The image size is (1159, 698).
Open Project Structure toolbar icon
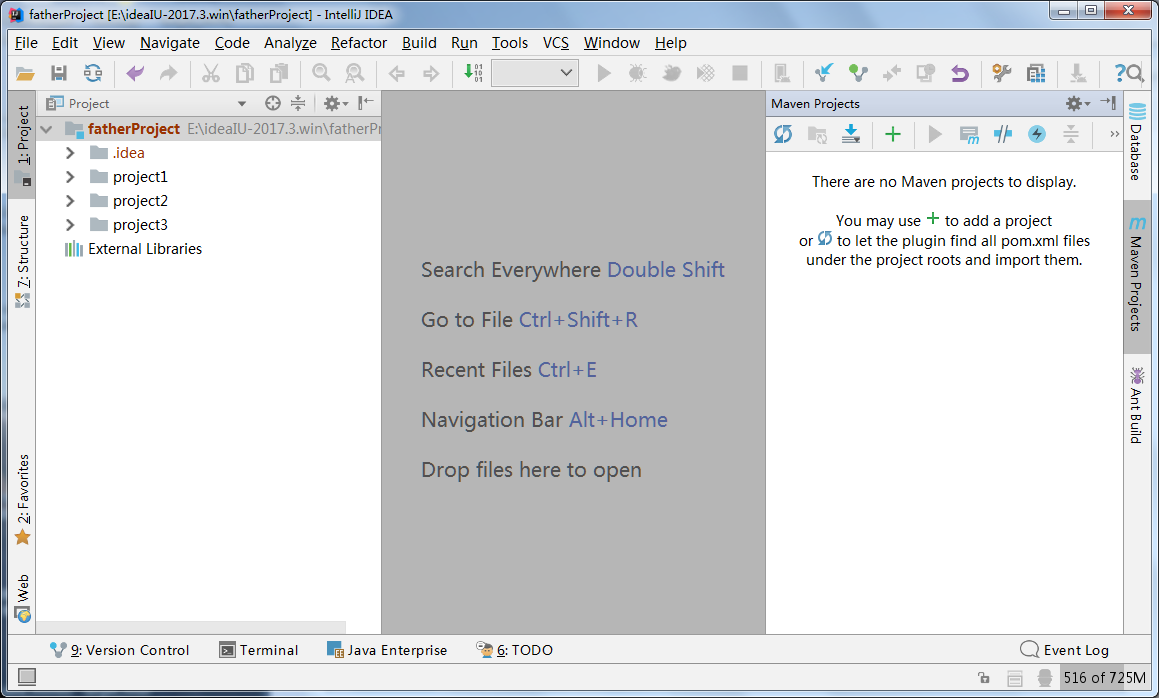tap(1036, 73)
